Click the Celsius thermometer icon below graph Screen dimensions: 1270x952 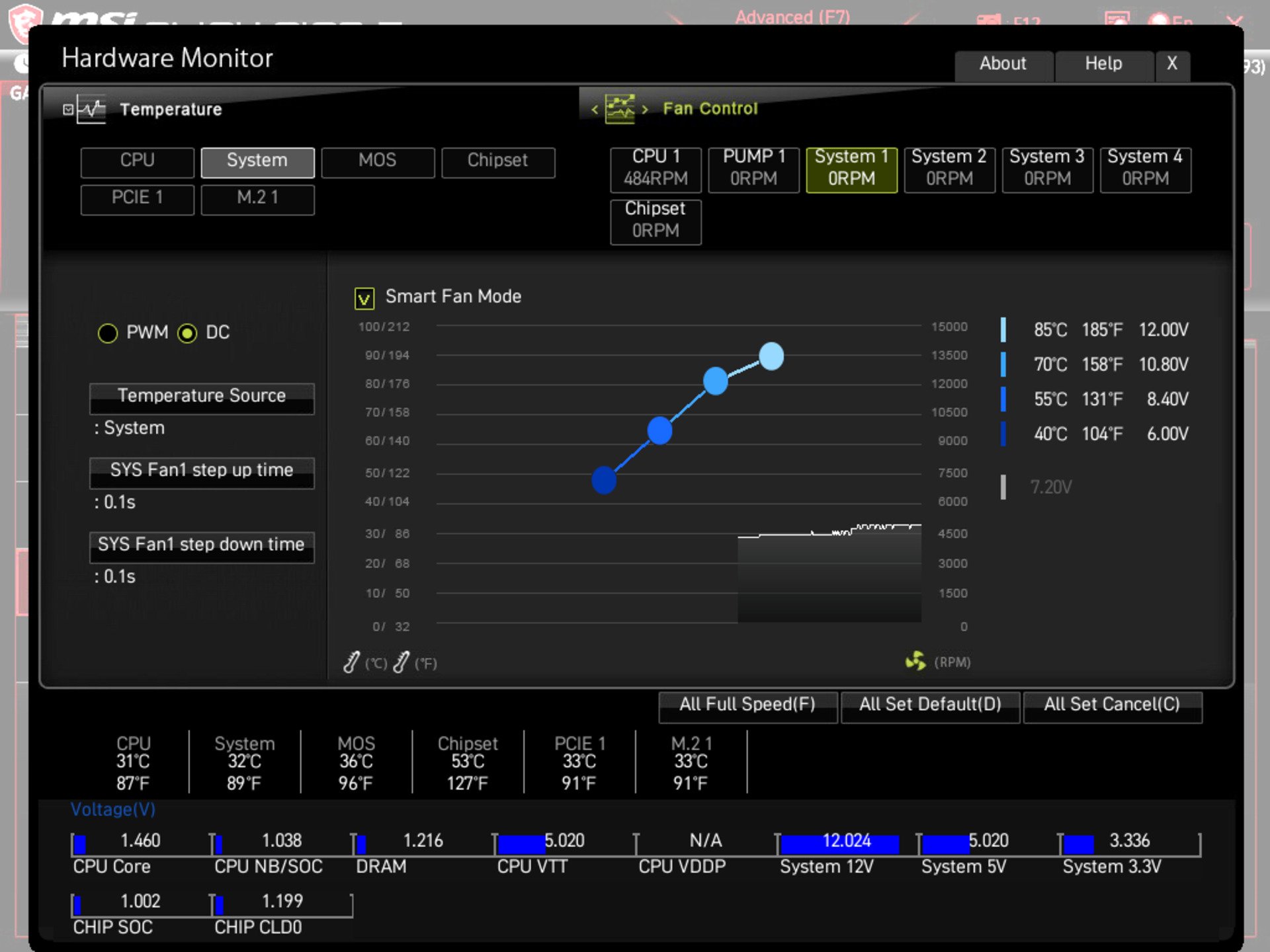click(x=352, y=662)
